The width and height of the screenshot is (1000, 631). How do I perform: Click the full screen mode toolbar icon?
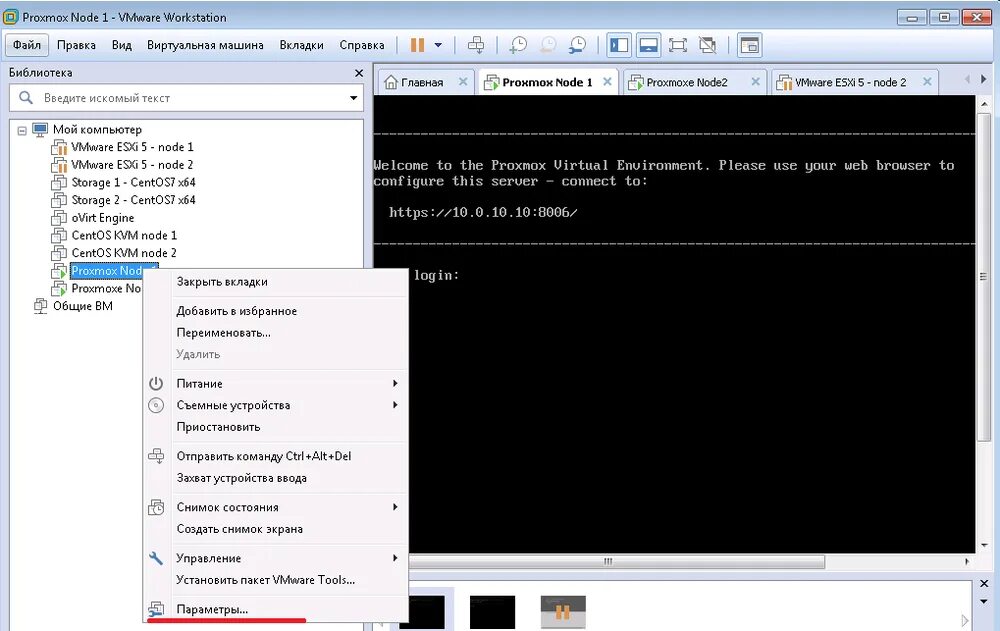click(677, 45)
